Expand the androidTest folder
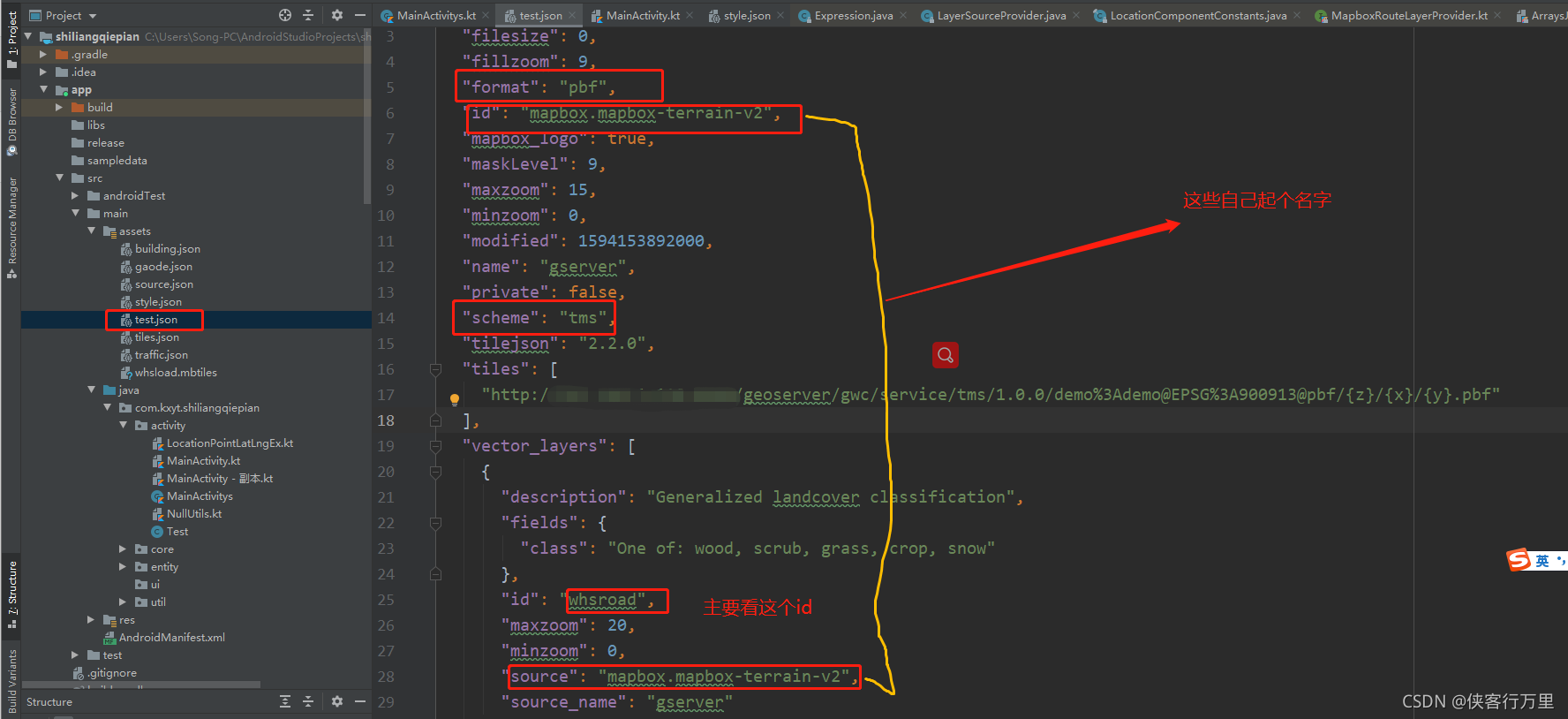 coord(75,195)
